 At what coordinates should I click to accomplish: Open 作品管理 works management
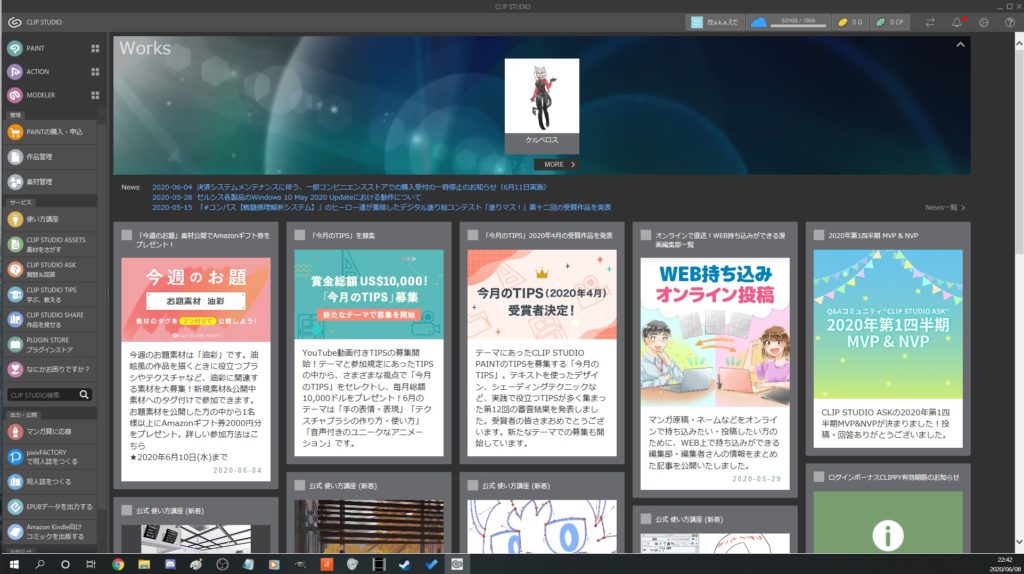(x=50, y=157)
